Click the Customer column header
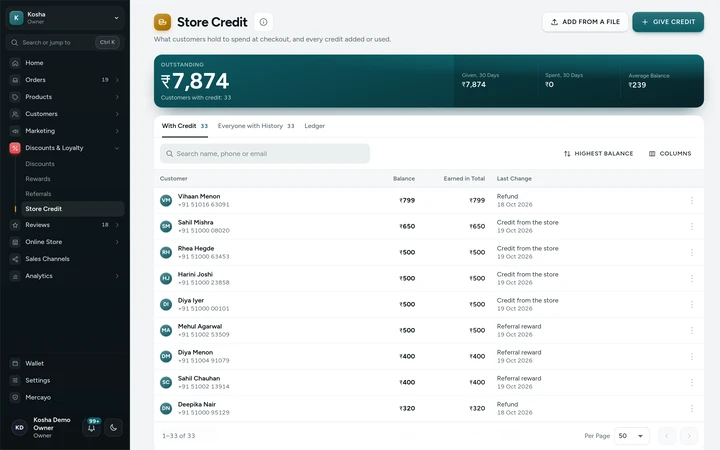This screenshot has width=720, height=450. click(174, 179)
